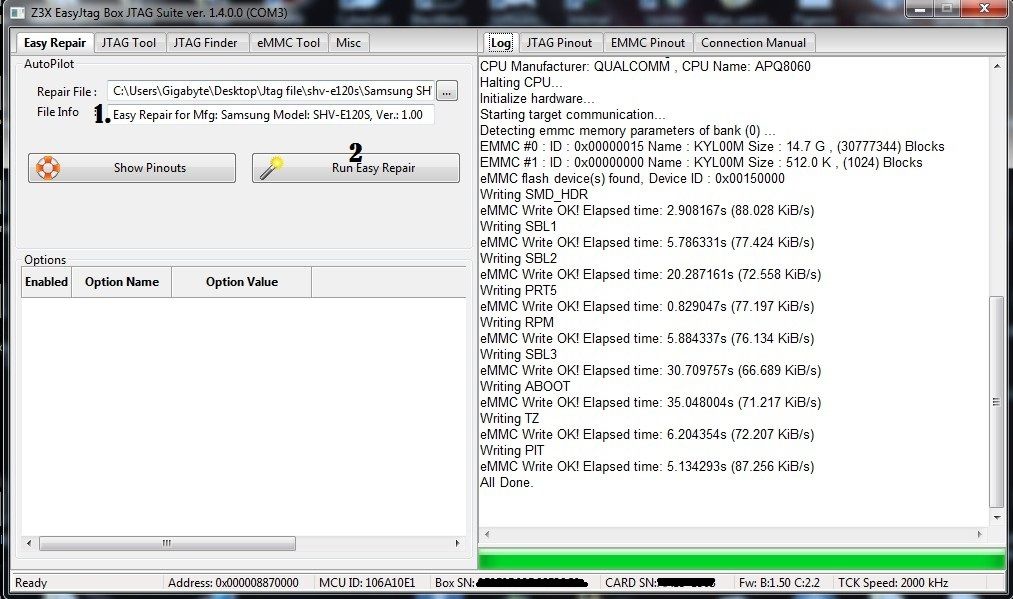Click the File Info text field
This screenshot has width=1013, height=599.
coord(271,115)
